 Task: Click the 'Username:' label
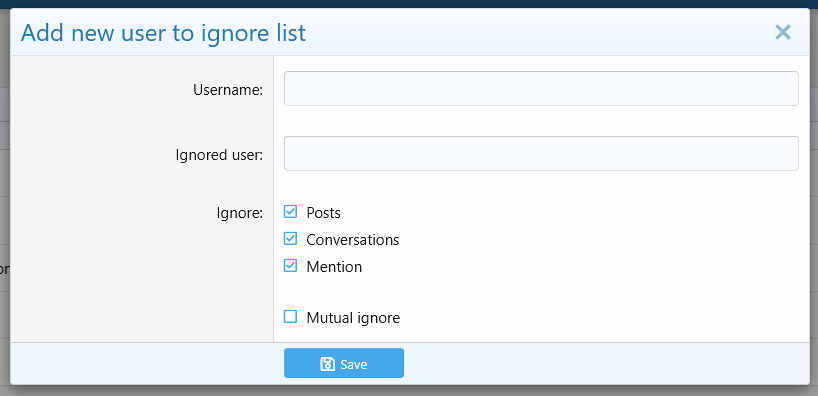(228, 90)
